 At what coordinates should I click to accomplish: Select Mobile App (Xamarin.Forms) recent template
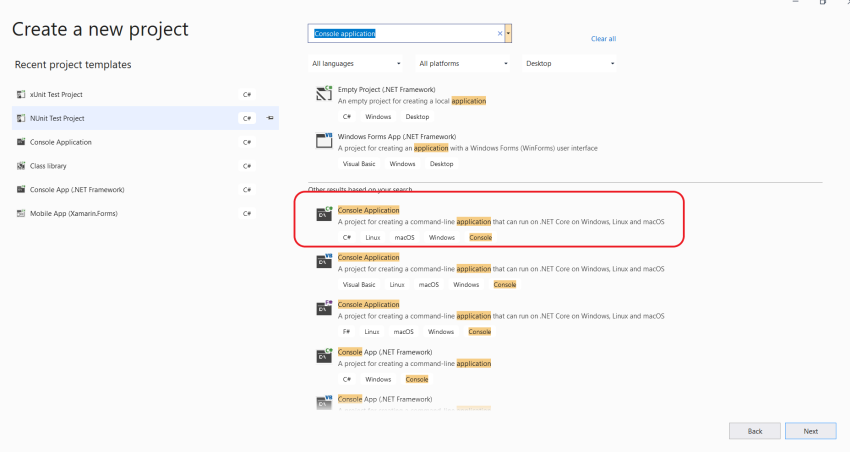145,214
